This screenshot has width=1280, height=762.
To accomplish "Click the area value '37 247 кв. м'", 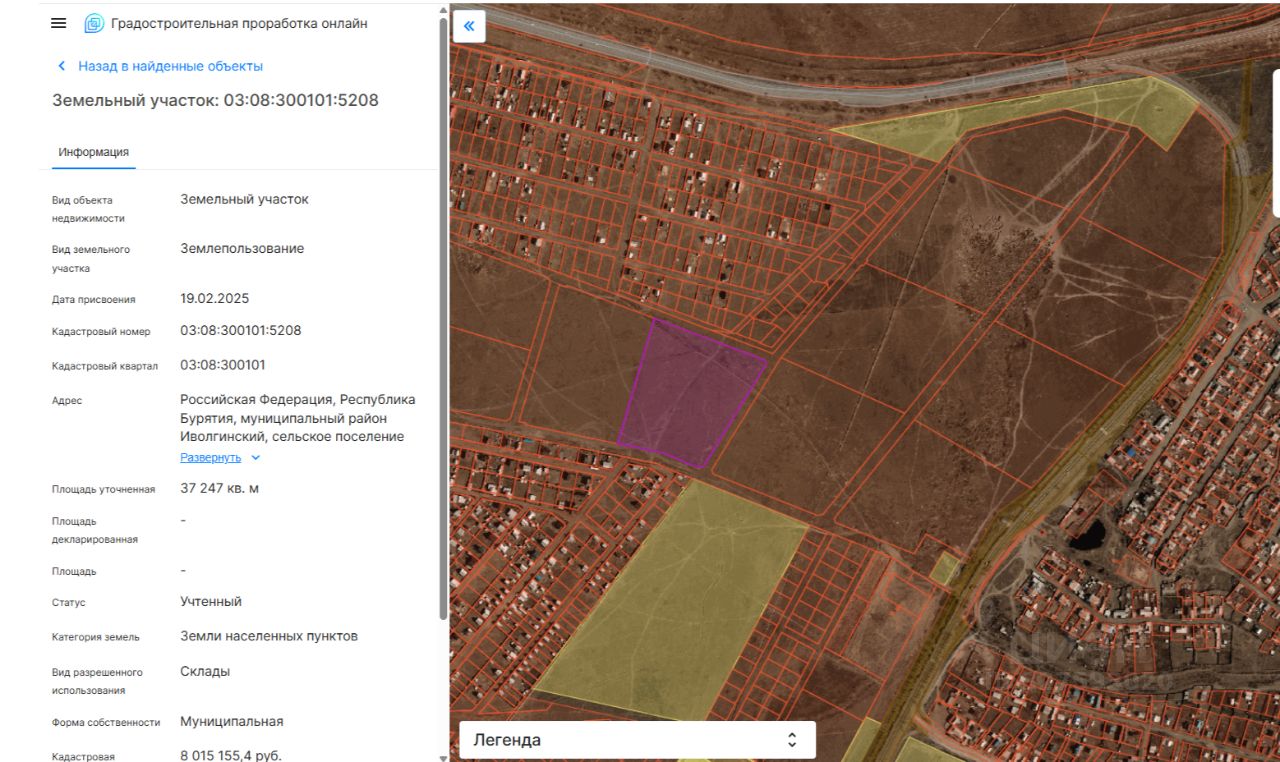I will click(x=220, y=488).
